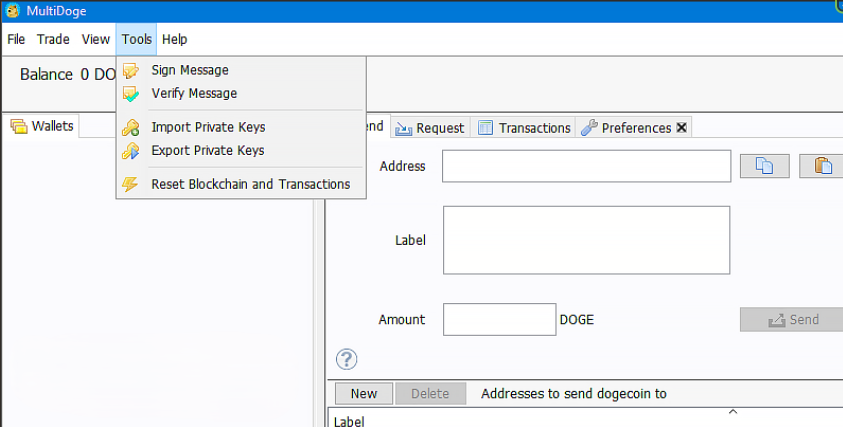Select the Wallets tab

(x=43, y=126)
